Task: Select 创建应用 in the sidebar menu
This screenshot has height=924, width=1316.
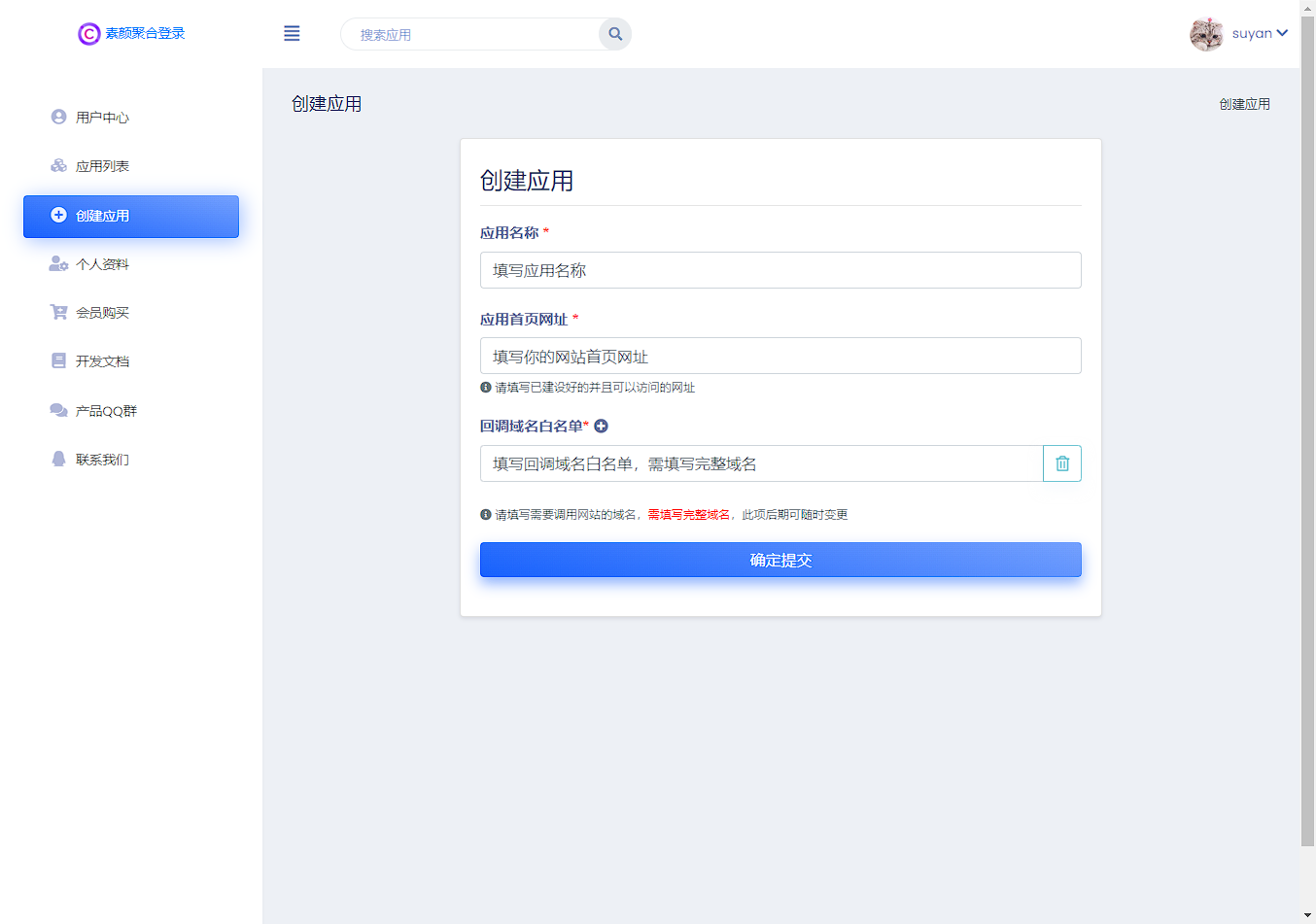Action: pyautogui.click(x=130, y=216)
